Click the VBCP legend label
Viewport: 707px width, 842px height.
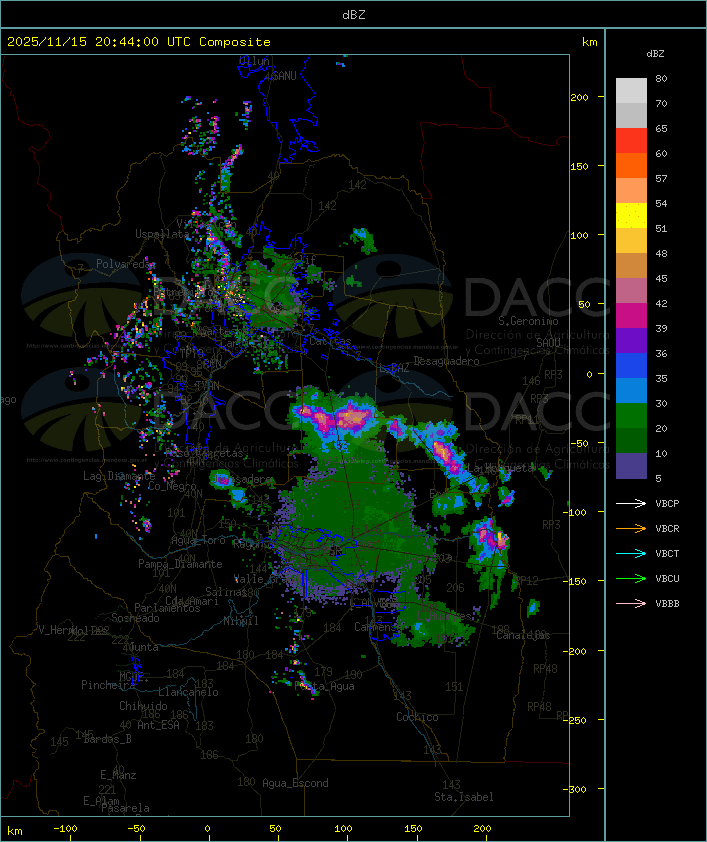[x=667, y=503]
